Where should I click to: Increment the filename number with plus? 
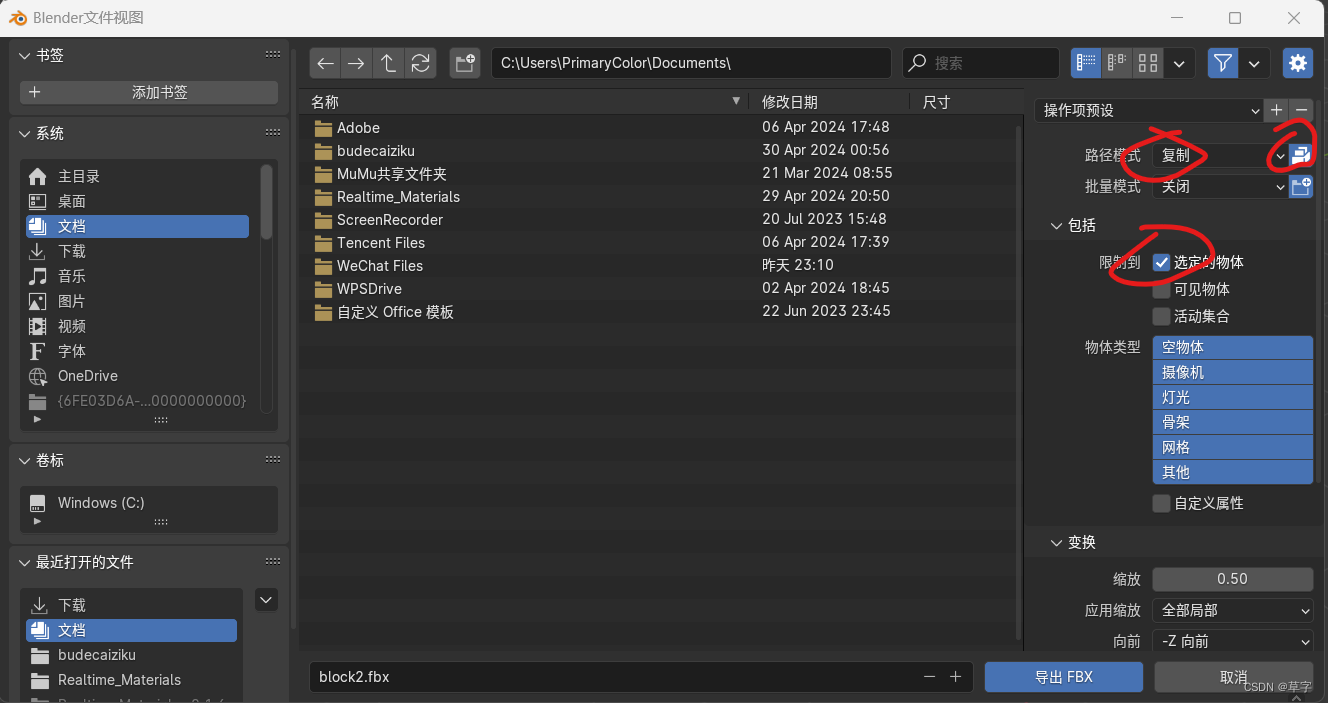pos(955,677)
